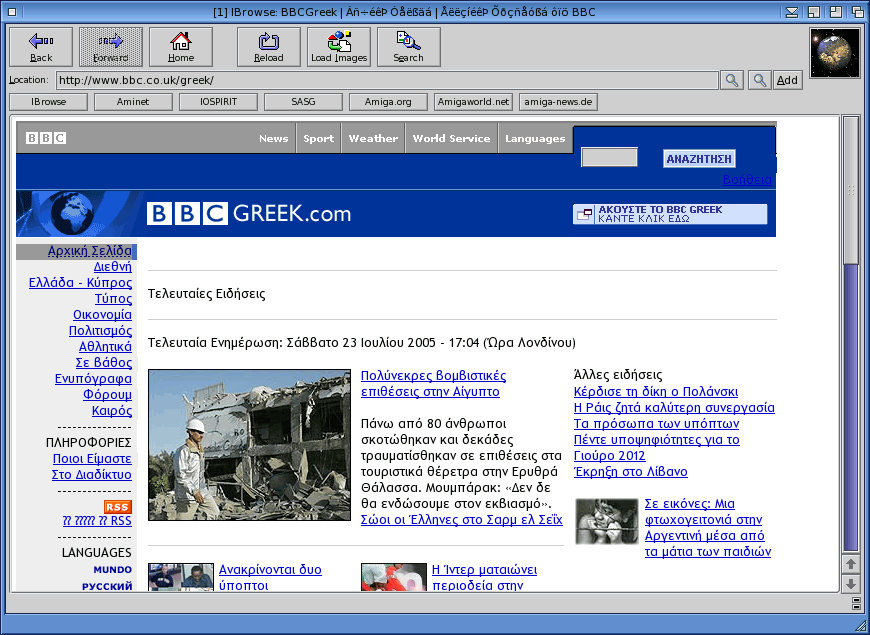Open the IOSPIRIT bookmark button

219,102
